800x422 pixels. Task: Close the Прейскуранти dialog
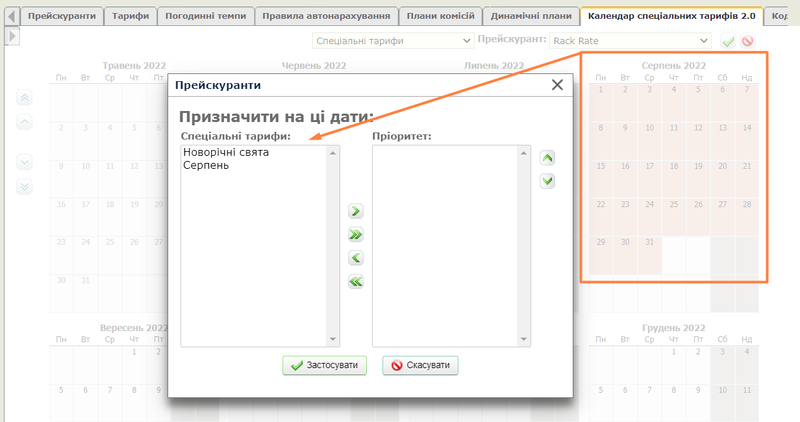[557, 86]
